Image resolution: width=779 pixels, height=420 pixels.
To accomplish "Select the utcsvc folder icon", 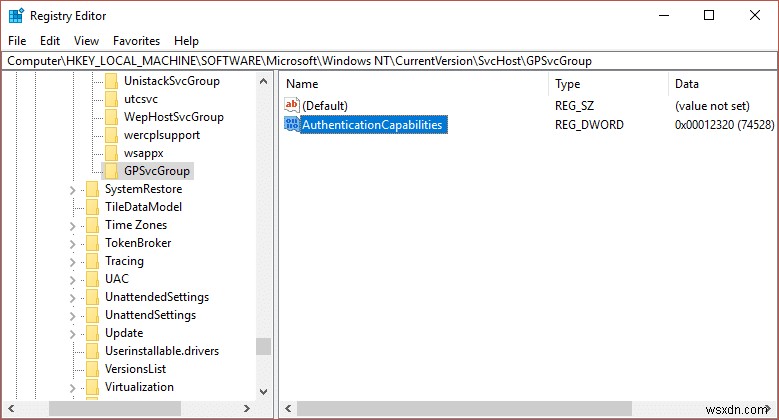I will (111, 99).
